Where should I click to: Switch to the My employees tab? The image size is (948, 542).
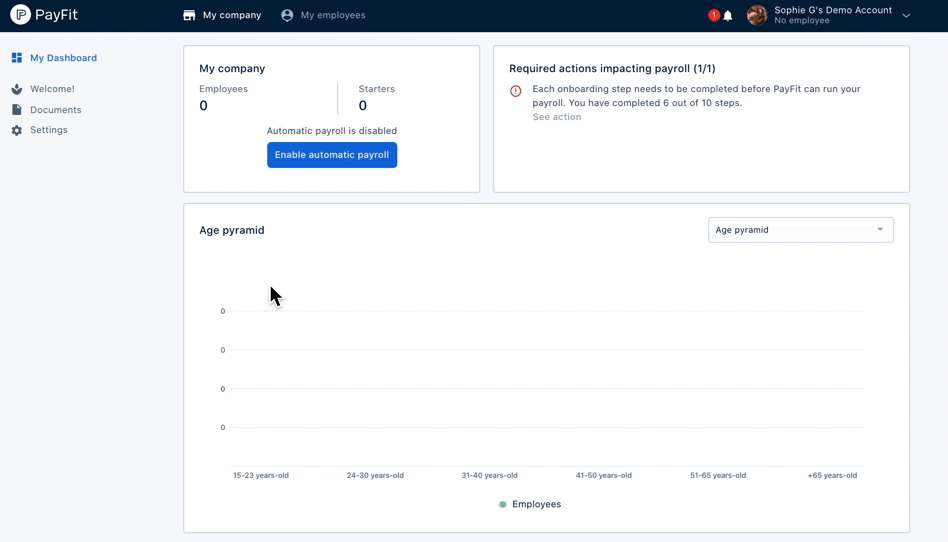(323, 15)
